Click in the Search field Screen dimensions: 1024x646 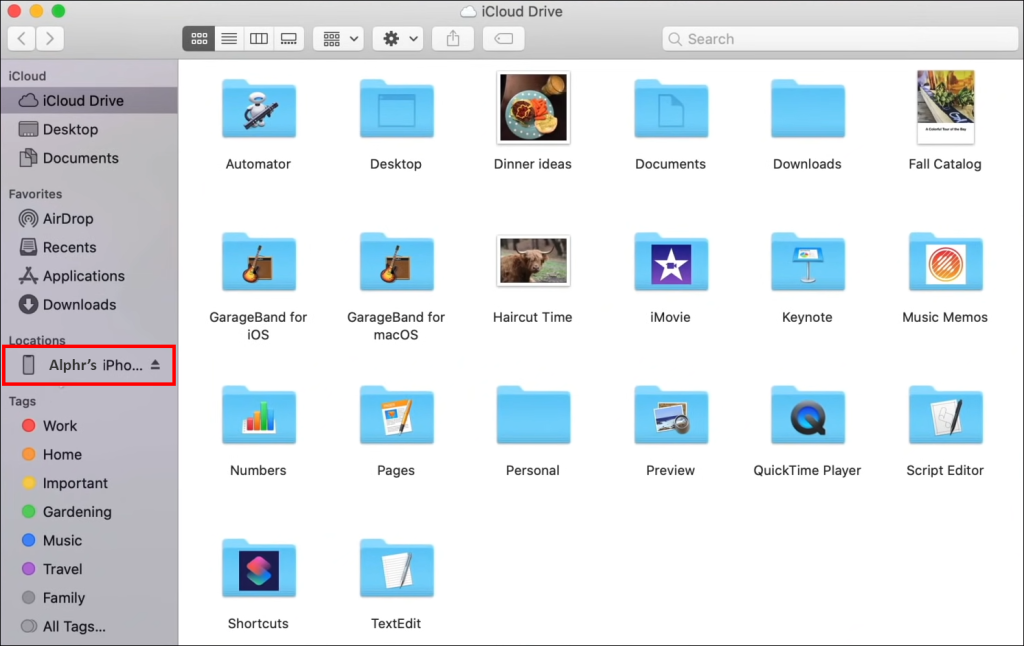(840, 39)
